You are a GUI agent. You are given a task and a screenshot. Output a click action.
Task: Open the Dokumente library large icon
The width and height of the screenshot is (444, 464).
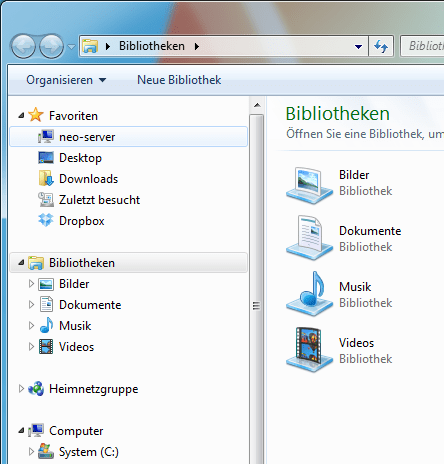[309, 238]
